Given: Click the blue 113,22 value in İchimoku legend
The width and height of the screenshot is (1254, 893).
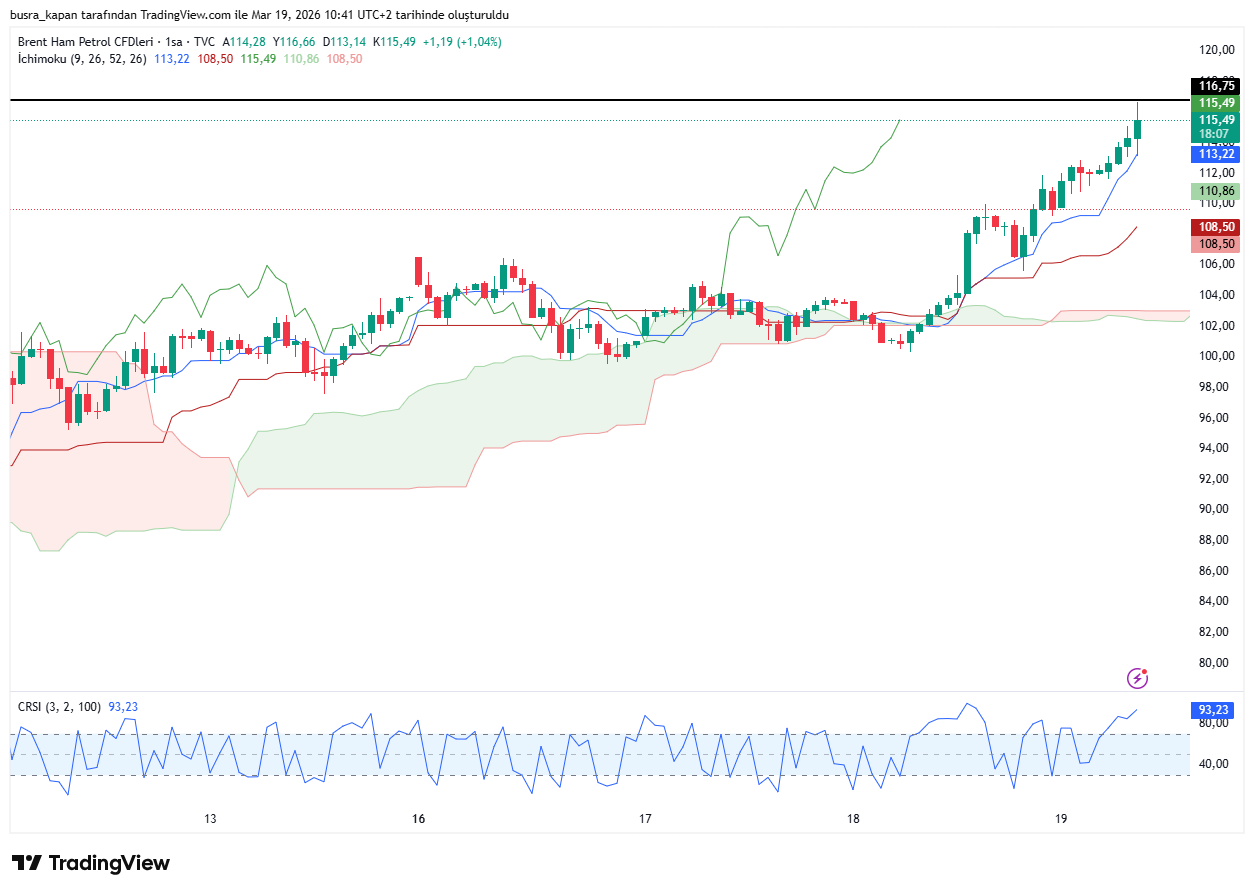Looking at the screenshot, I should 172,59.
